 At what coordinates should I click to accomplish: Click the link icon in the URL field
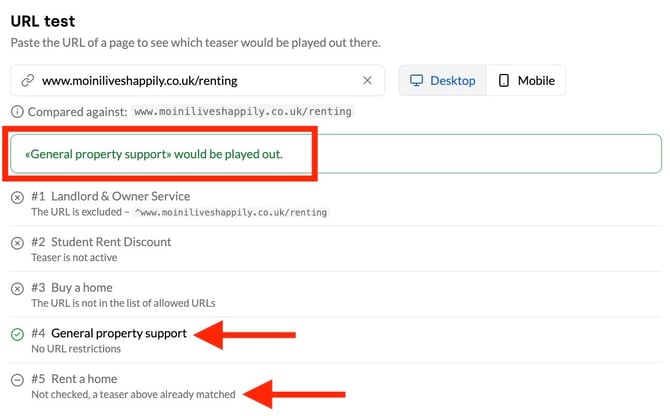point(28,80)
